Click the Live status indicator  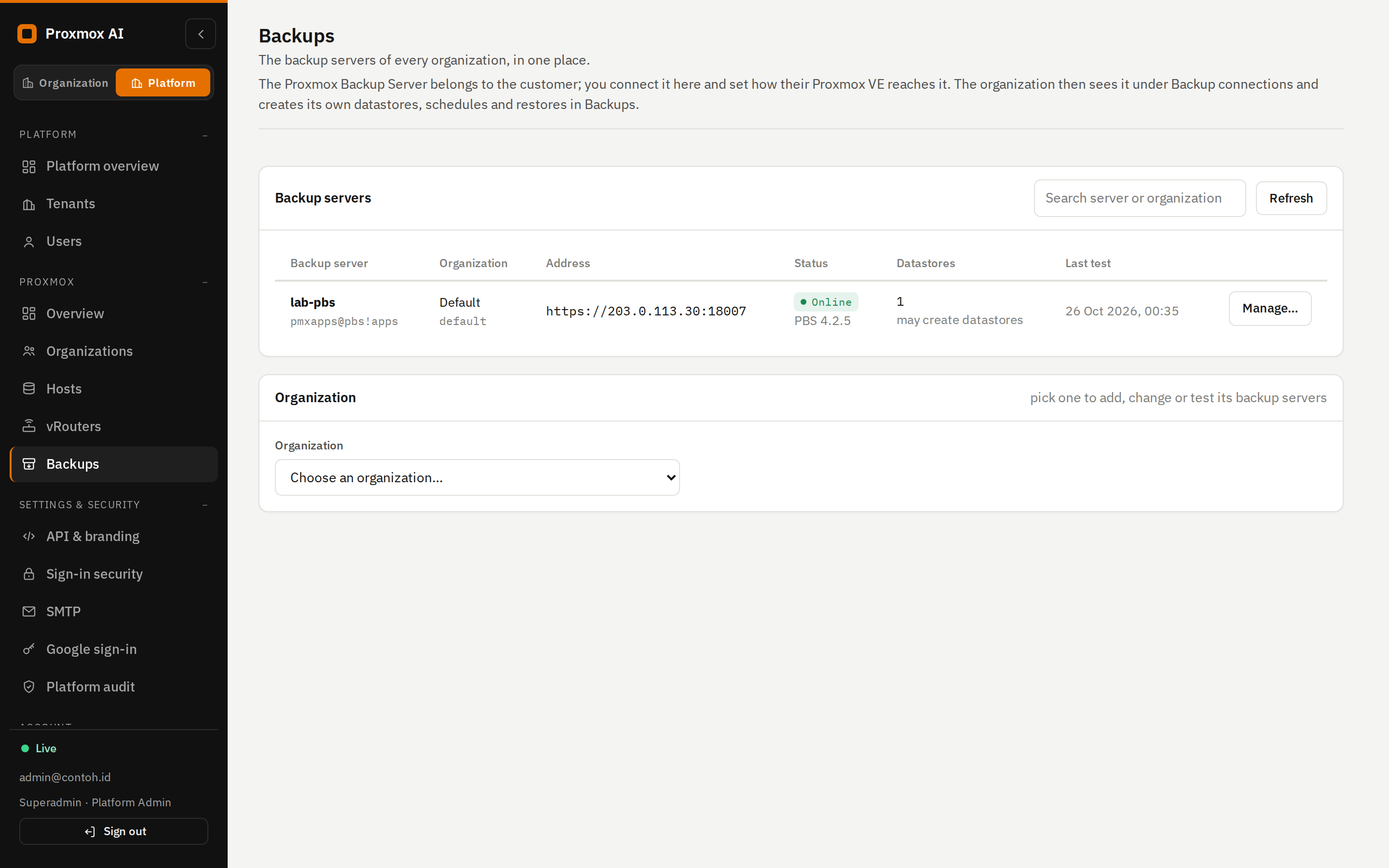[x=39, y=748]
